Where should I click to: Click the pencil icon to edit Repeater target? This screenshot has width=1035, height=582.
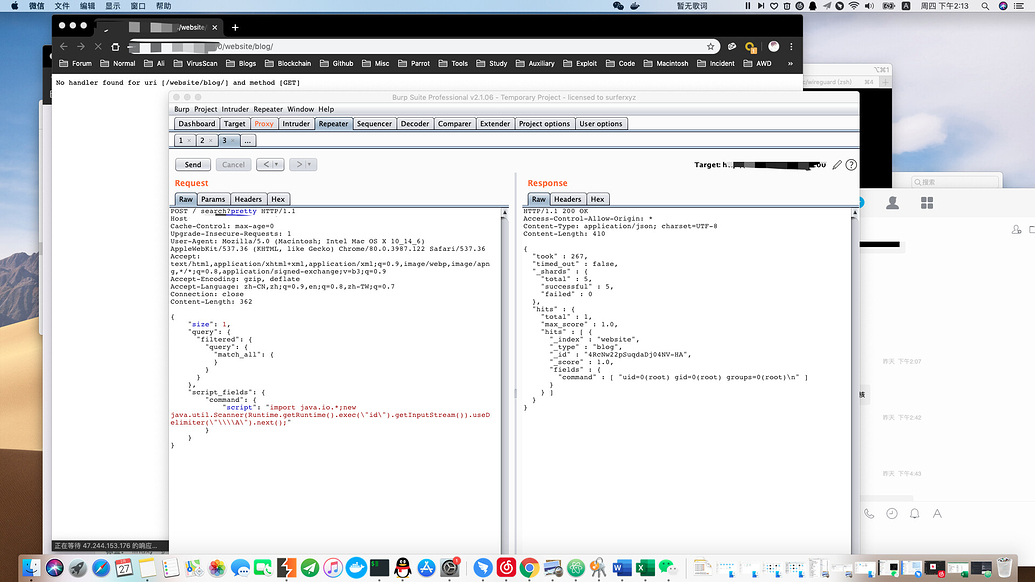tap(837, 165)
